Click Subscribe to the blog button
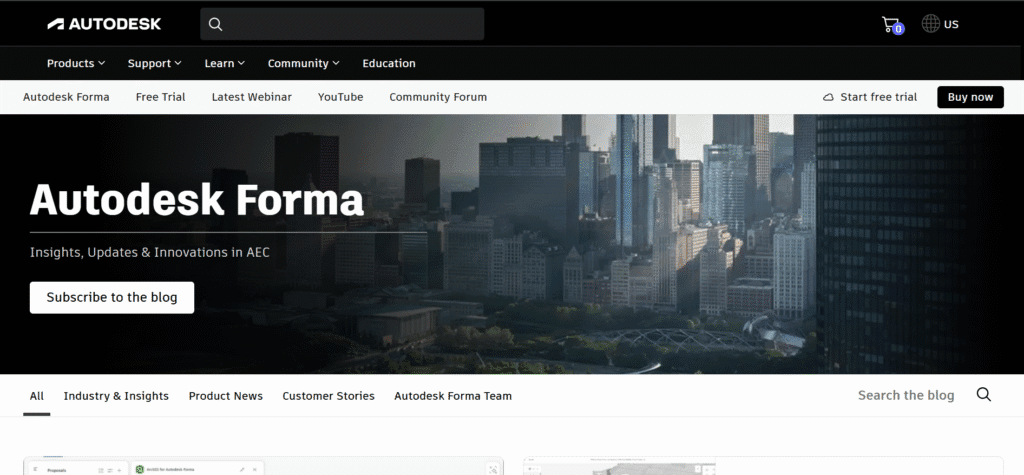 click(112, 297)
